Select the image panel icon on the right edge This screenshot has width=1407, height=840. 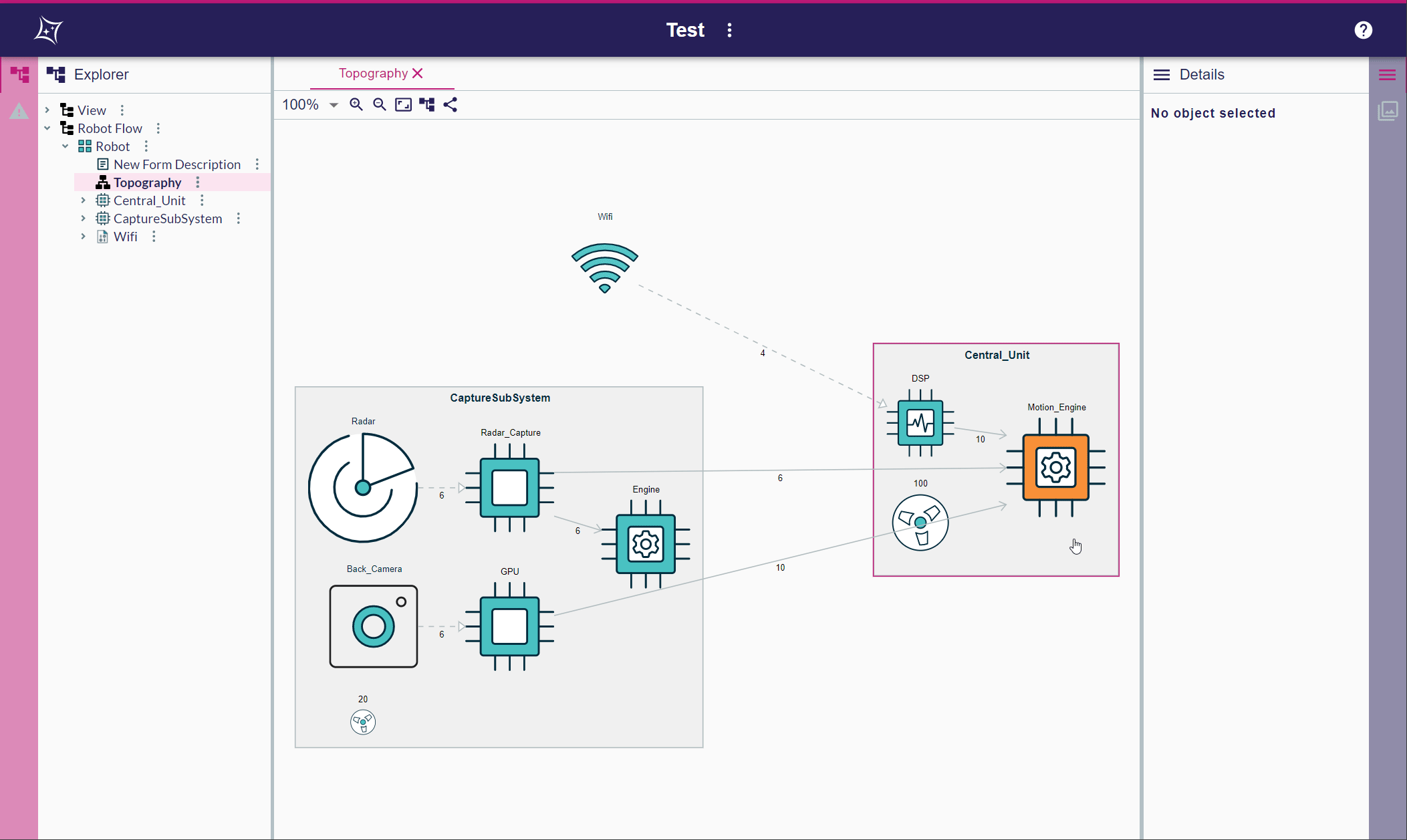click(1388, 111)
